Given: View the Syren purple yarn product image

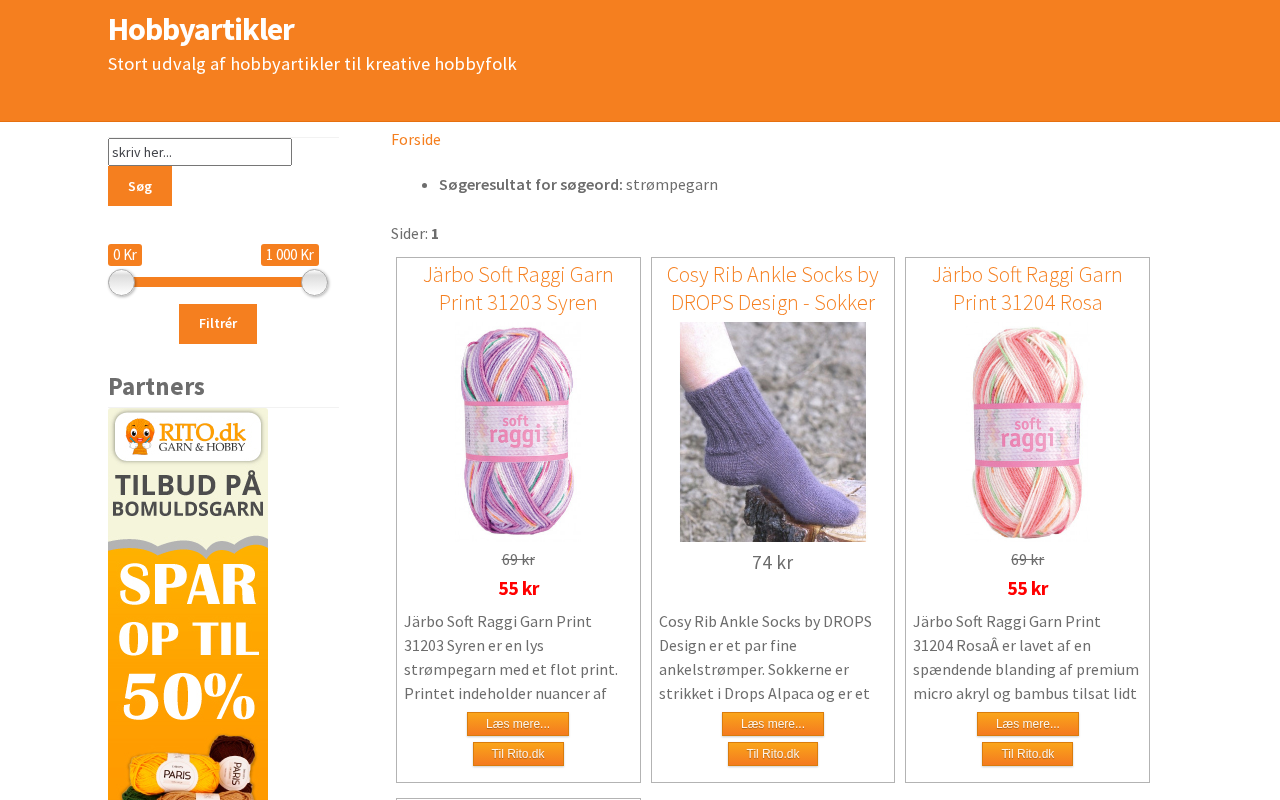Looking at the screenshot, I should coord(518,432).
